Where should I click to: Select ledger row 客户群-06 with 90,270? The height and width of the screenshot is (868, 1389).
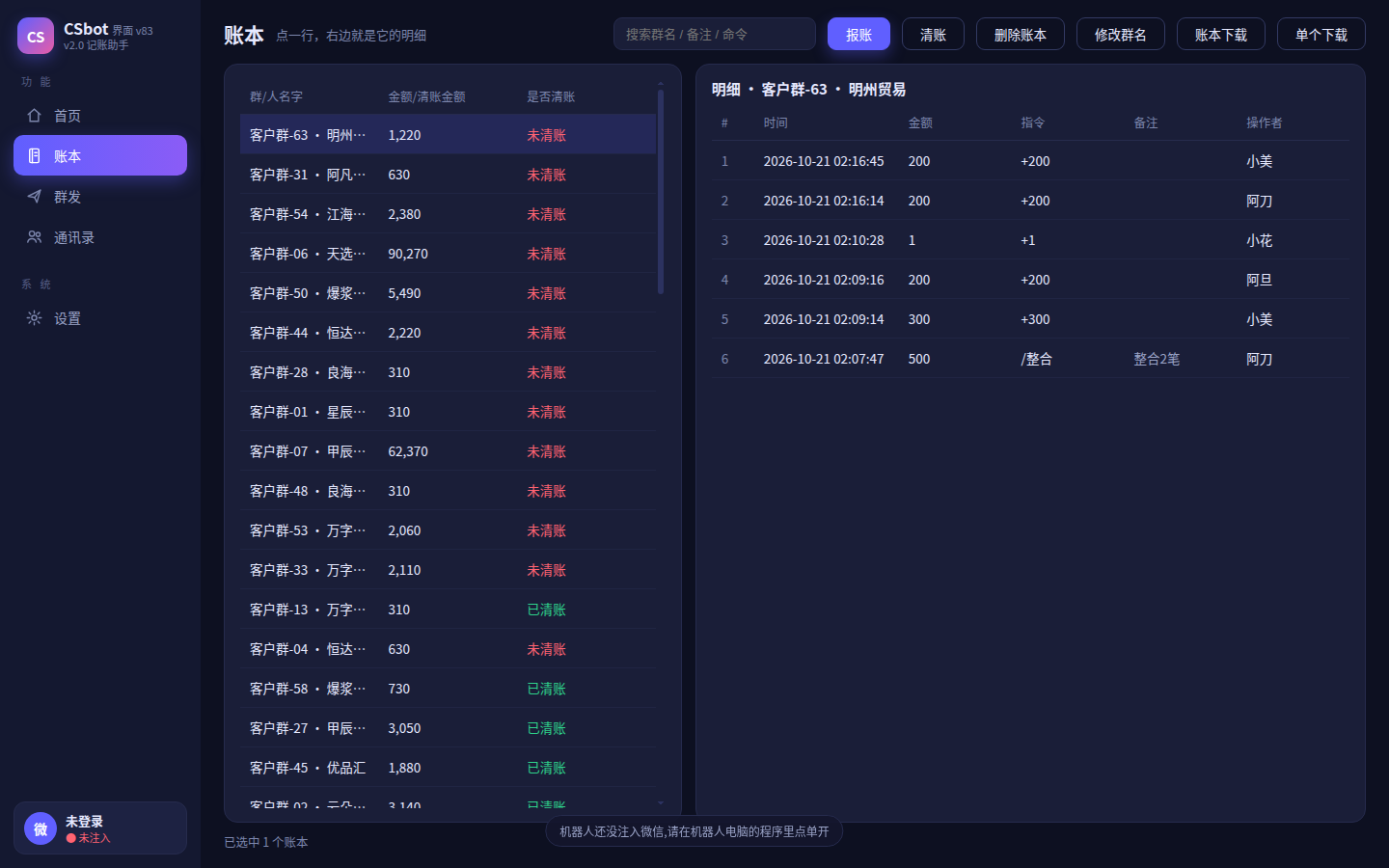click(448, 254)
